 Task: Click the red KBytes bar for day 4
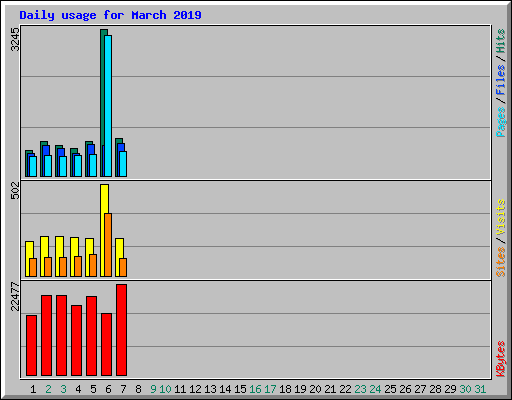[x=76, y=340]
